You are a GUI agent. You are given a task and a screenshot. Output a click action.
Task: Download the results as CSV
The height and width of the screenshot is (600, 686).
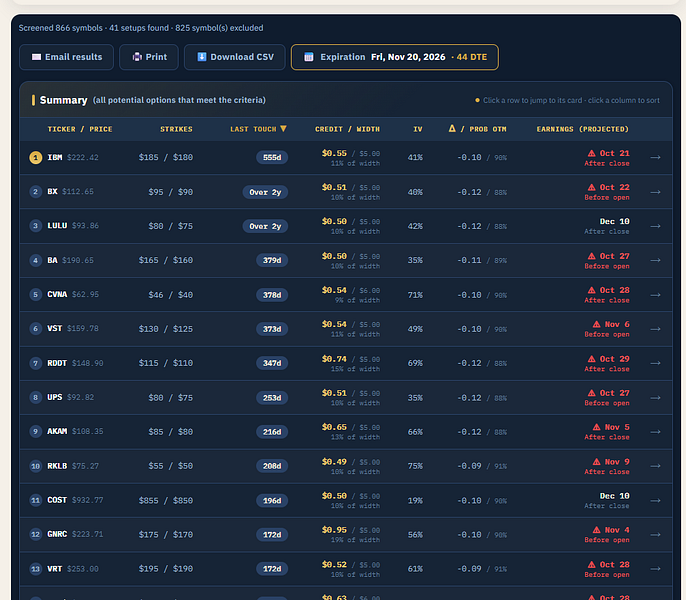point(235,57)
